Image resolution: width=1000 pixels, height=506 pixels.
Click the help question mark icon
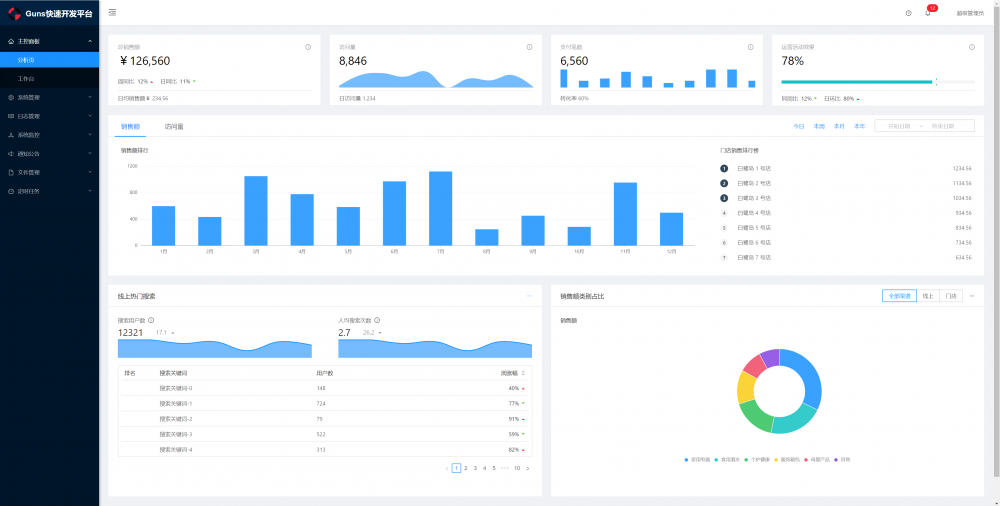[x=908, y=13]
